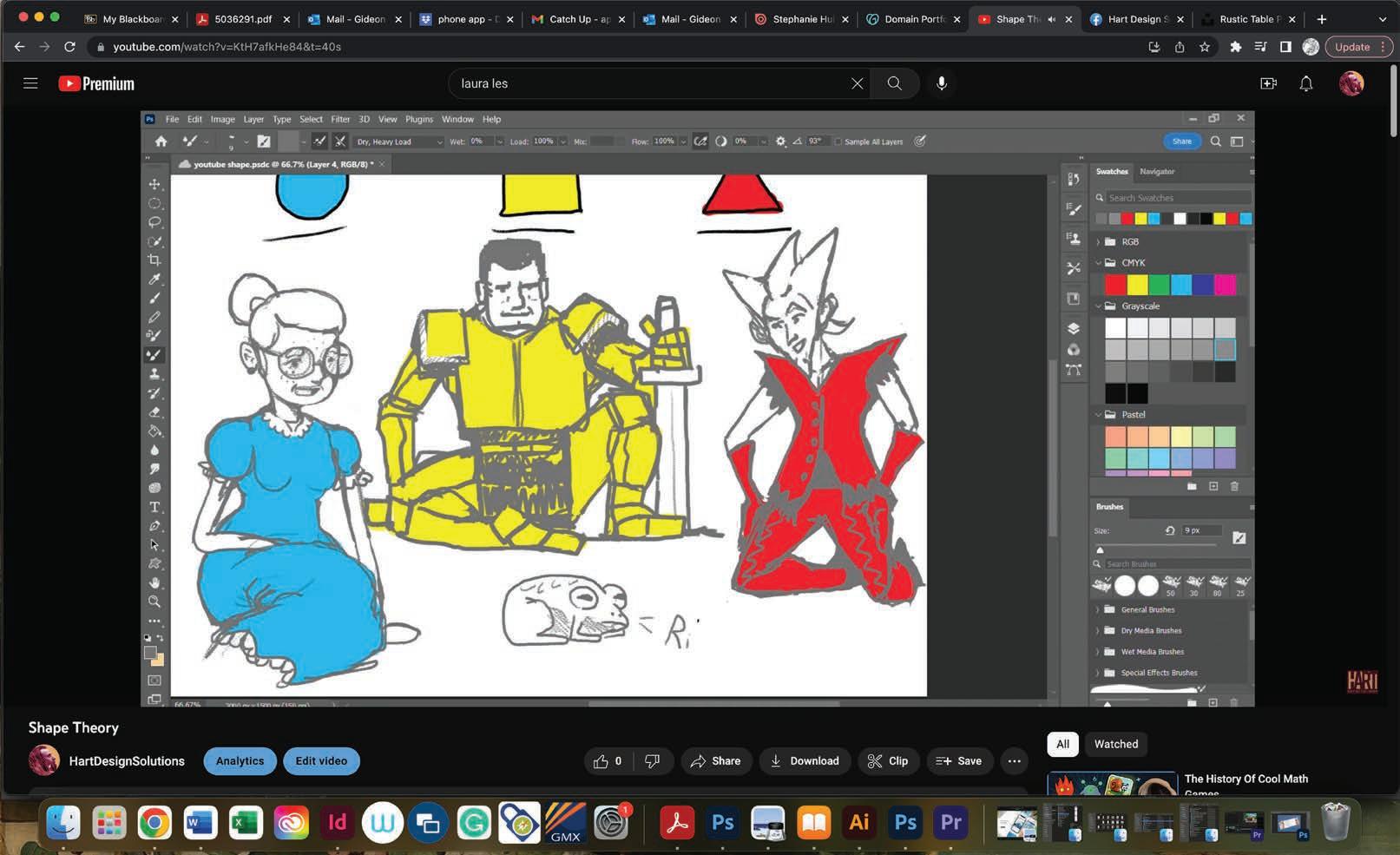Select the Blur tool
This screenshot has height=855, width=1400.
click(x=154, y=450)
